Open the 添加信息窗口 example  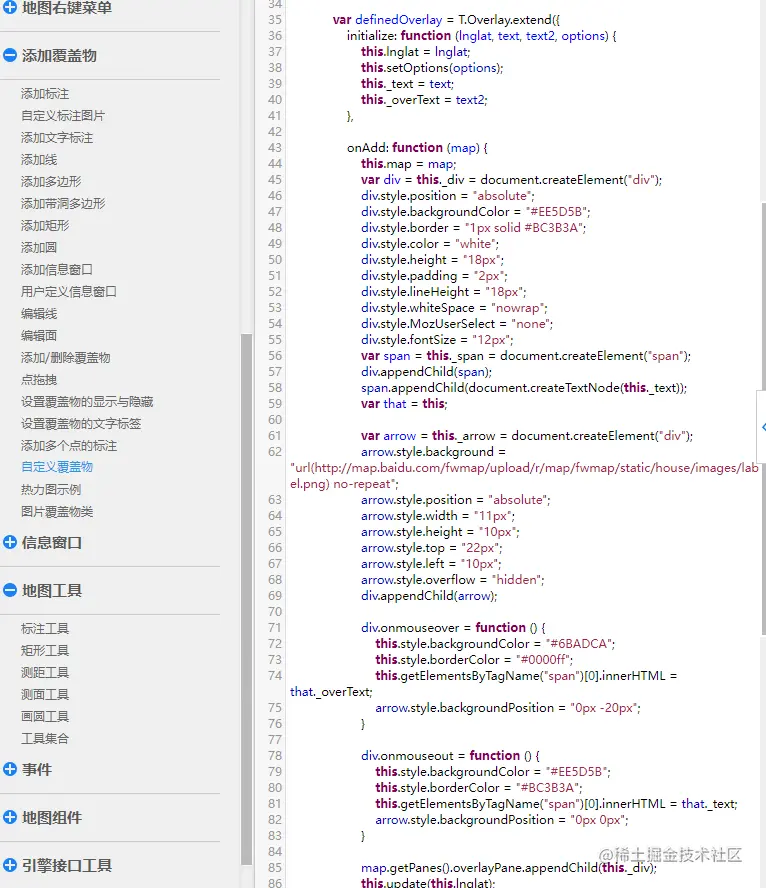point(57,270)
